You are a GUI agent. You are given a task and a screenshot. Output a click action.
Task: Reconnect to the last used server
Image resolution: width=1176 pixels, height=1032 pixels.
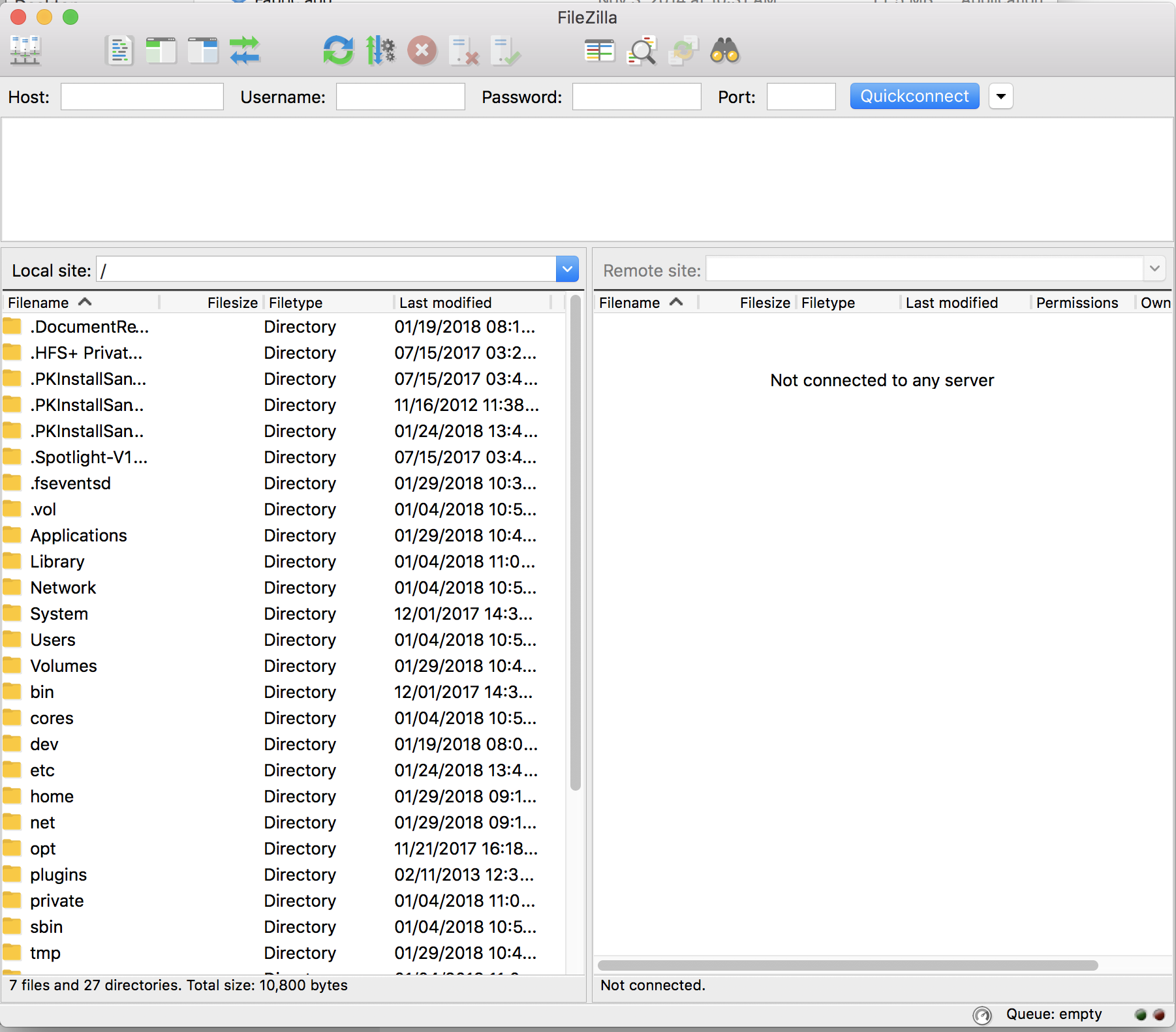tap(506, 50)
